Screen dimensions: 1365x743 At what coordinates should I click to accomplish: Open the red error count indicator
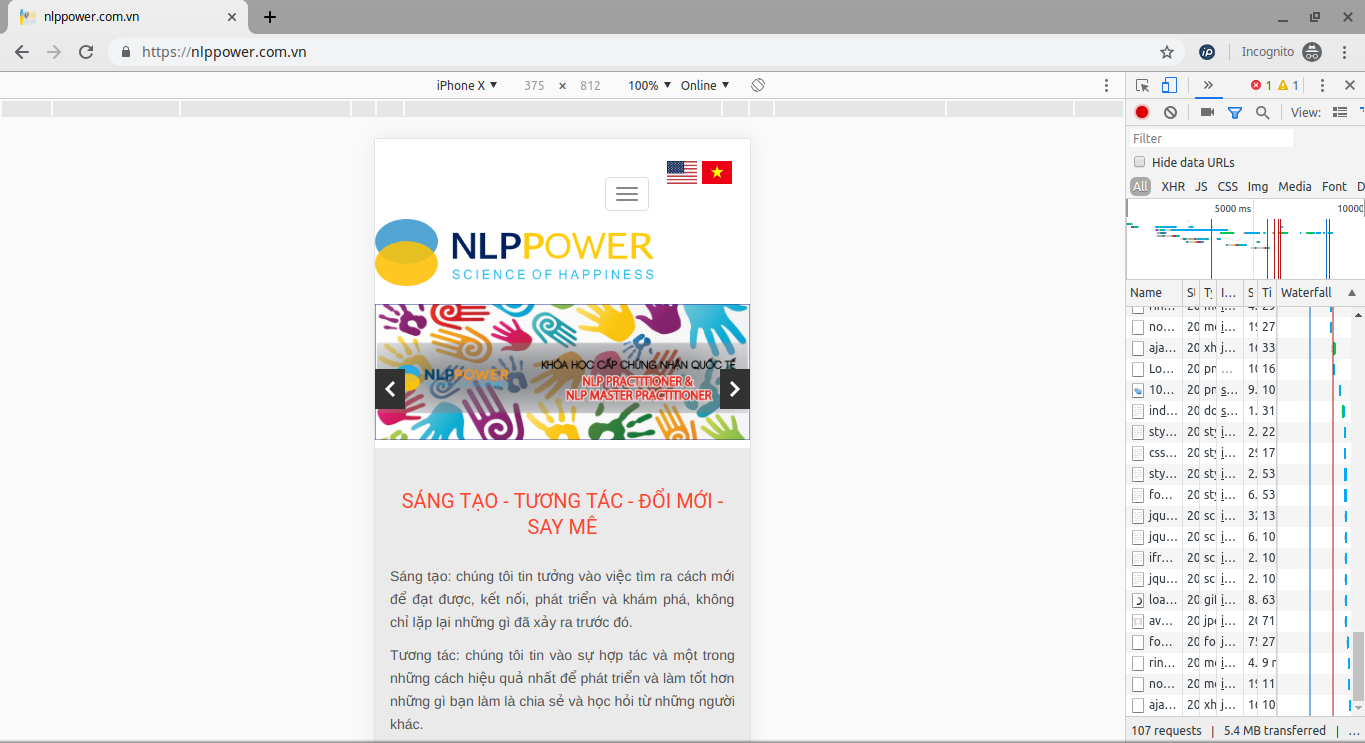point(1262,86)
